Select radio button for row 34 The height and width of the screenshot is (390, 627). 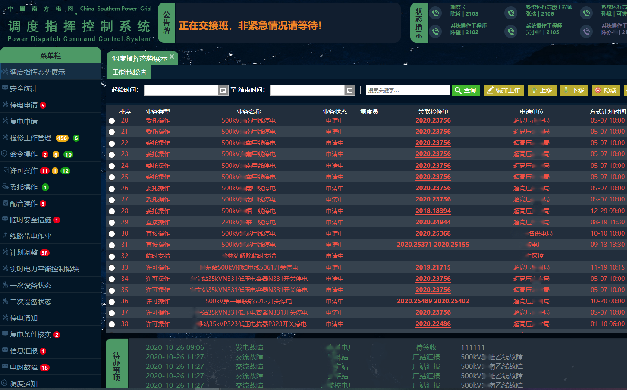[x=112, y=279]
